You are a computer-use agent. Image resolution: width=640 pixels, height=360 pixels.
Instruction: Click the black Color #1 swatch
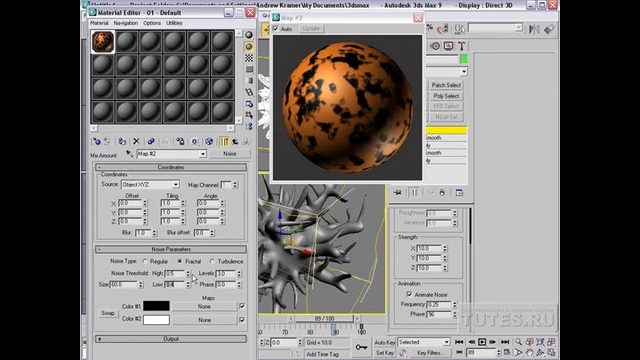click(156, 306)
